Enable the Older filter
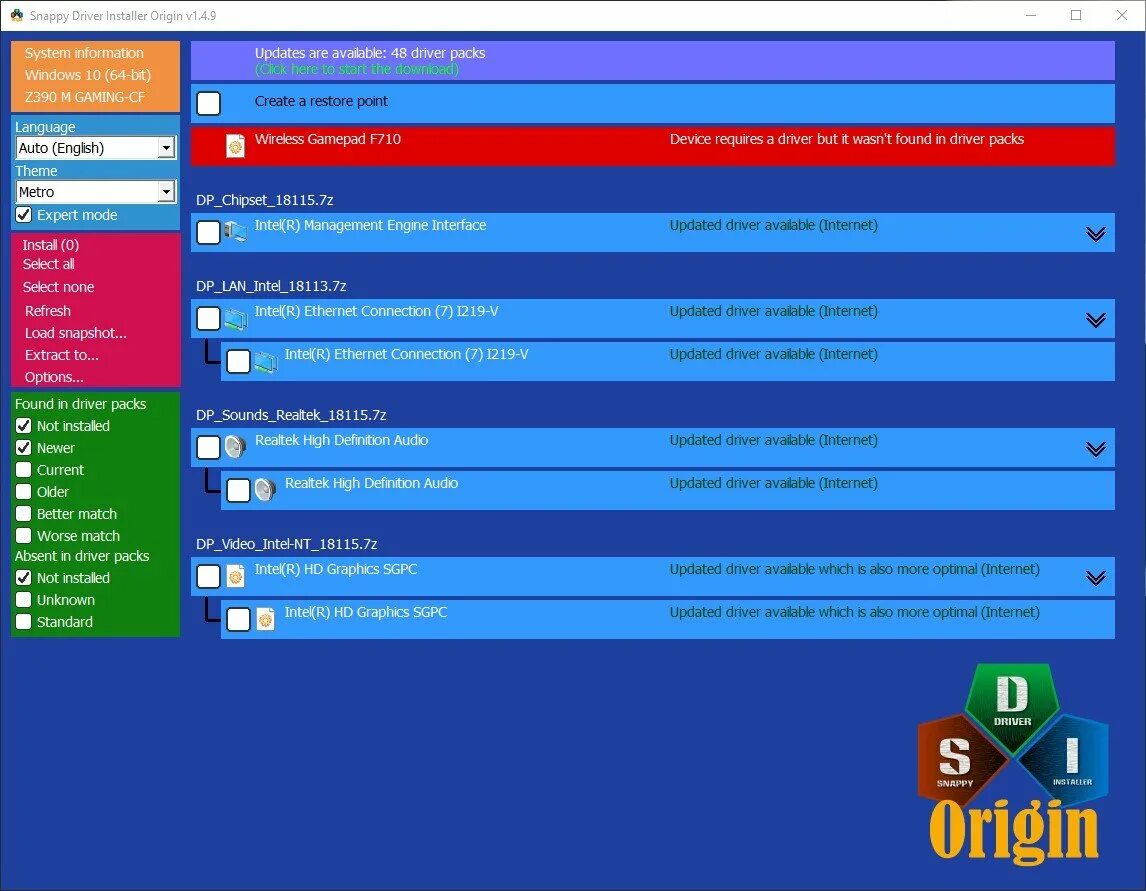Image resolution: width=1146 pixels, height=891 pixels. point(23,491)
